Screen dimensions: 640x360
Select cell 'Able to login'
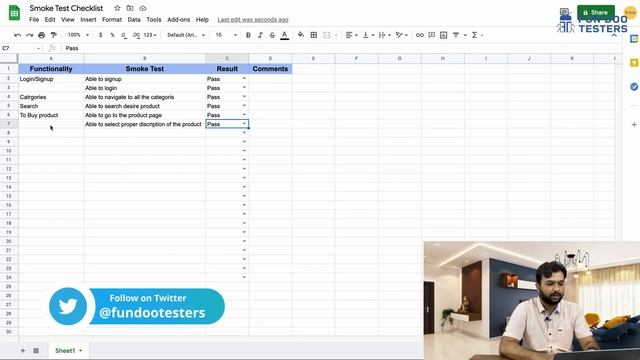(x=144, y=88)
